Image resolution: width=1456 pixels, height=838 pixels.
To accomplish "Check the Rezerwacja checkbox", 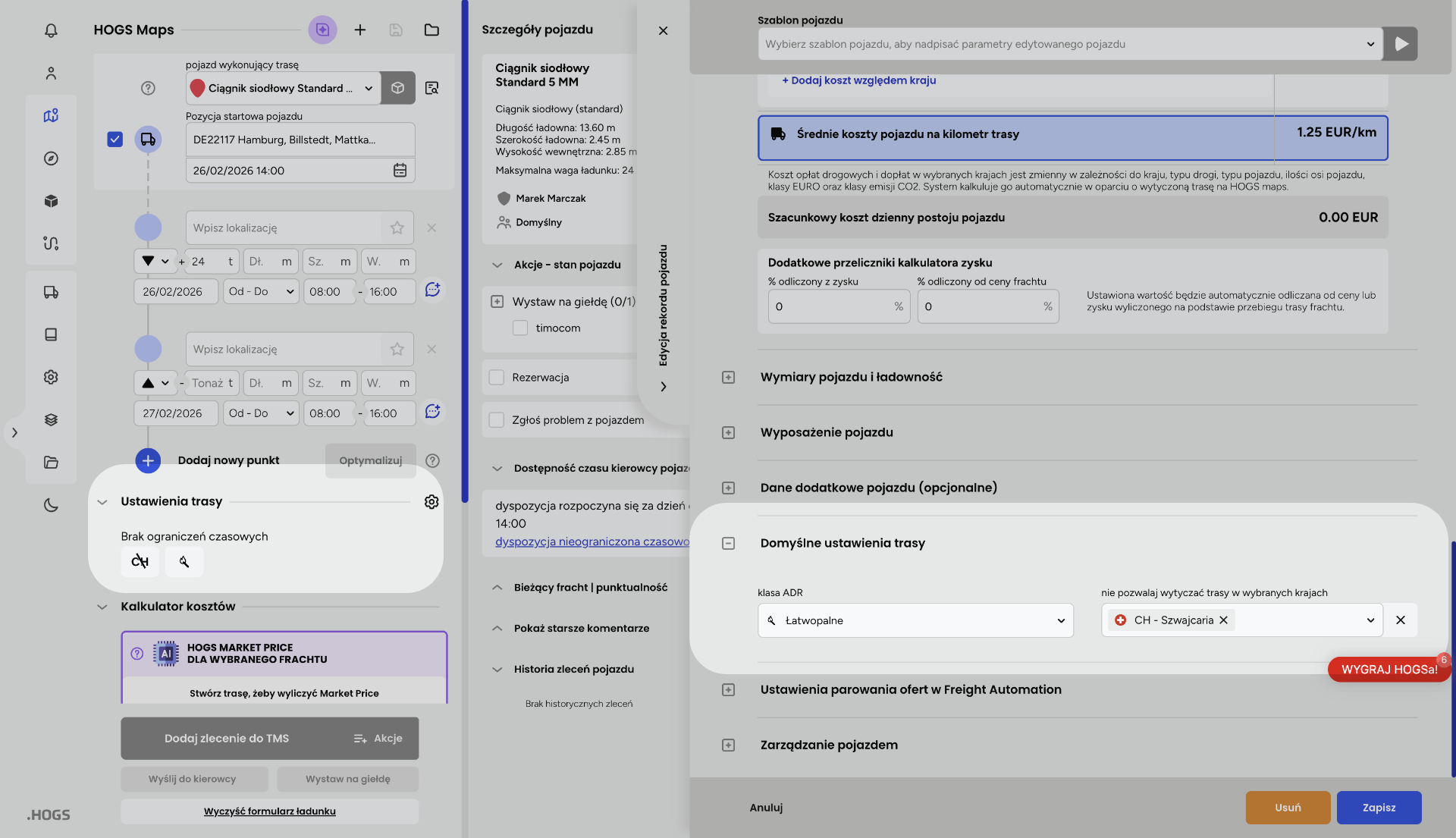I will (497, 378).
